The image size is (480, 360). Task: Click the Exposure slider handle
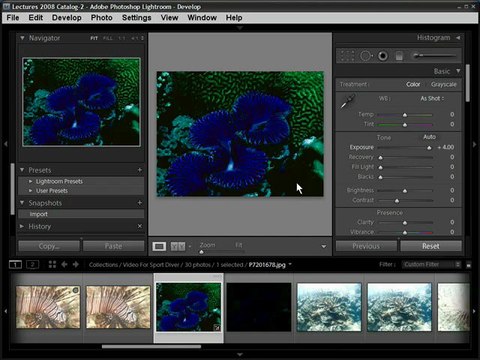click(429, 147)
